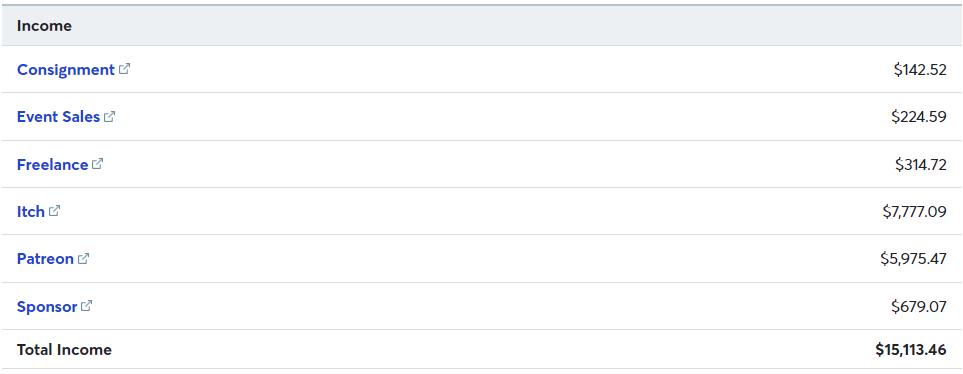This screenshot has height=374, width=963.
Task: Open the Itch income link
Action: (x=31, y=212)
